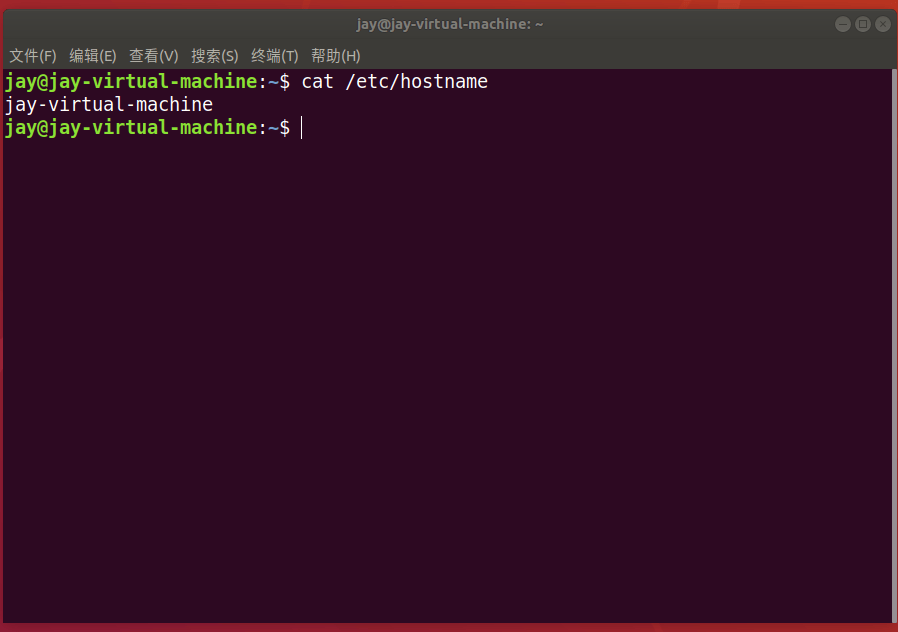Image resolution: width=898 pixels, height=632 pixels.
Task: Click the command text 'cat /etc/hostname'
Action: [395, 82]
